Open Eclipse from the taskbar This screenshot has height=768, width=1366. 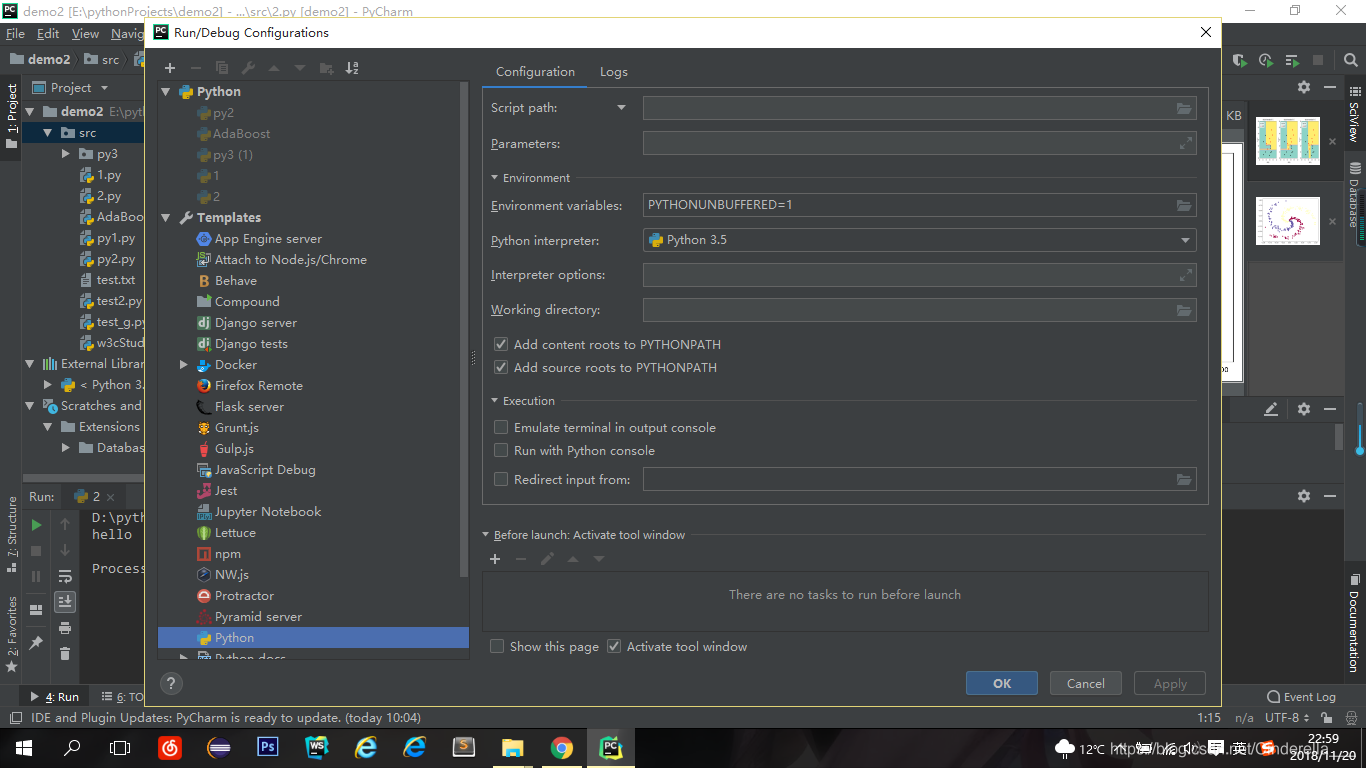pos(218,747)
